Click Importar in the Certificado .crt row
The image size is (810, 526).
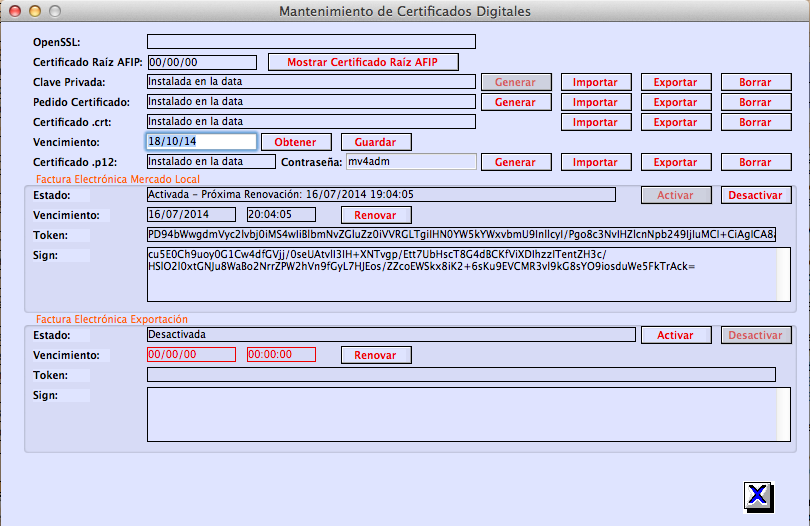[596, 122]
